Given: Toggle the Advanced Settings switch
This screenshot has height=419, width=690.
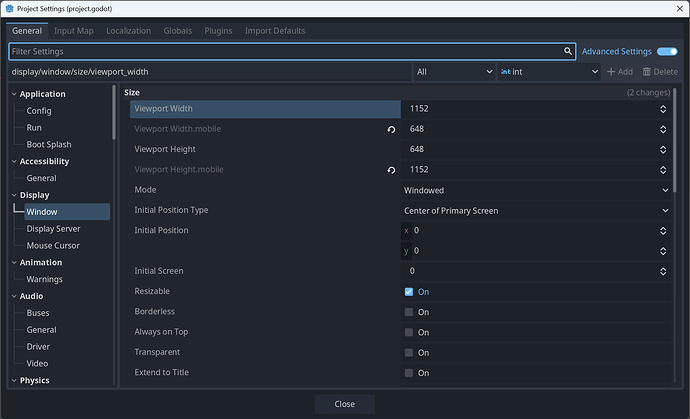Looking at the screenshot, I should tap(667, 51).
